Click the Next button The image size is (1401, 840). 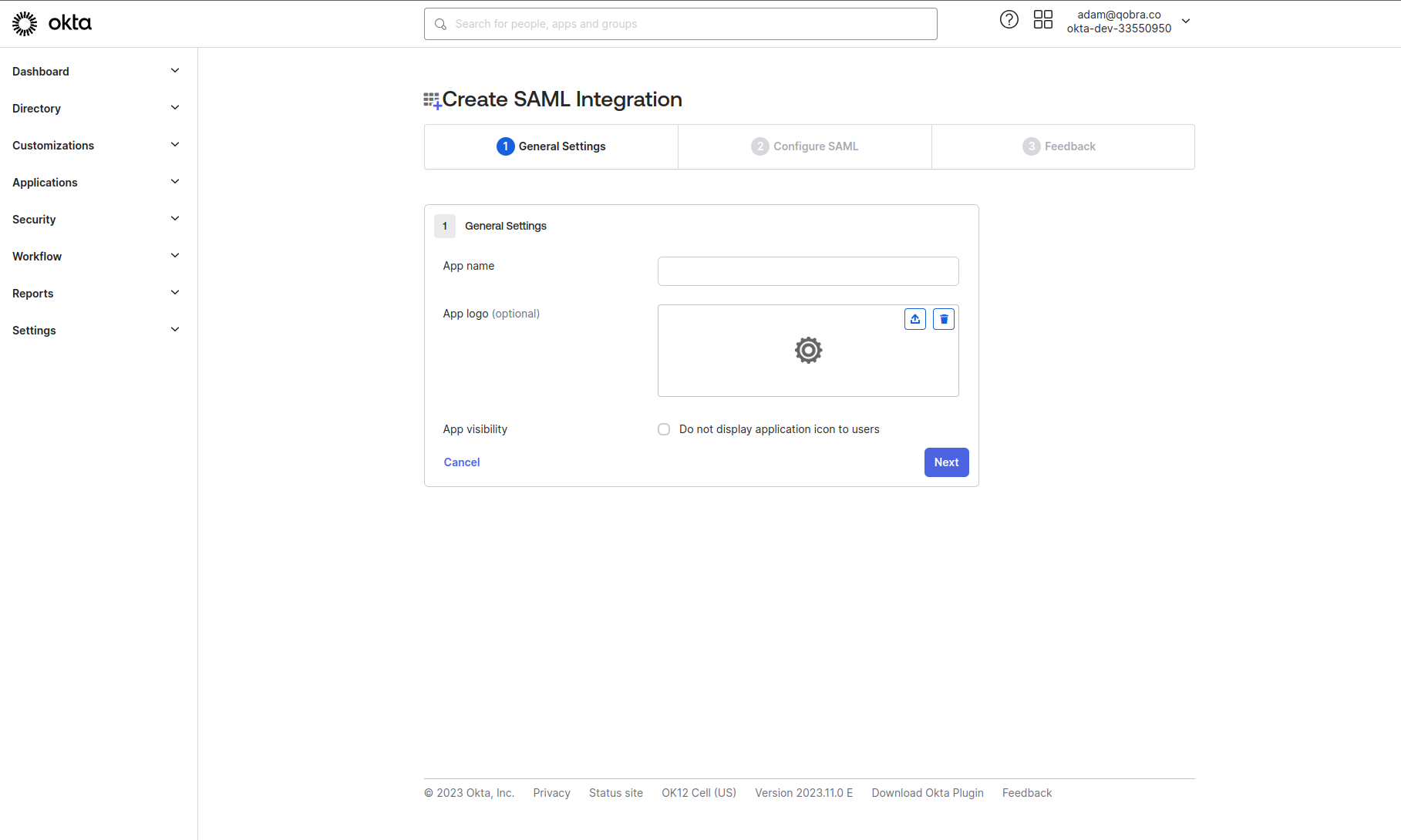click(x=947, y=462)
